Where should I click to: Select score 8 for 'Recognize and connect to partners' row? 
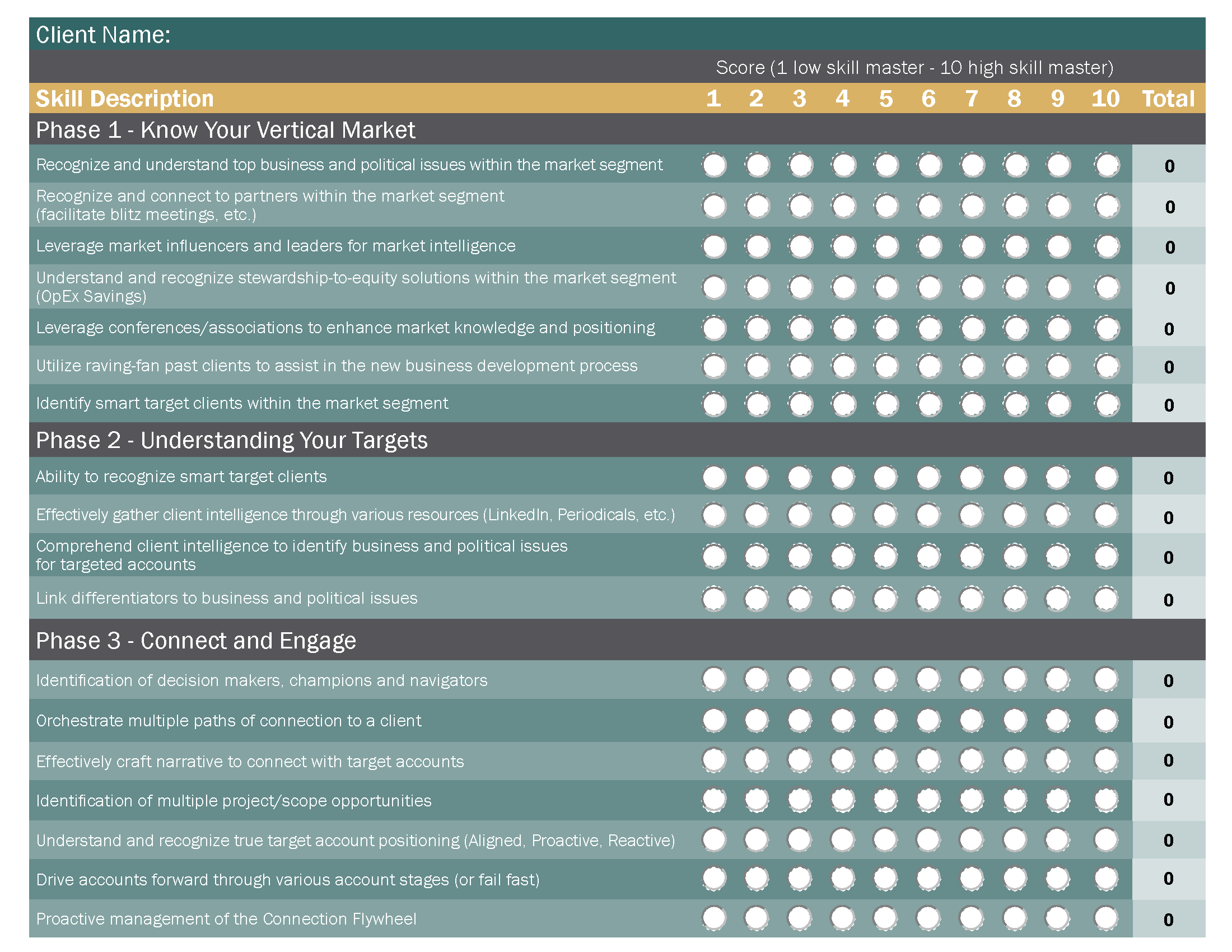(x=1015, y=206)
